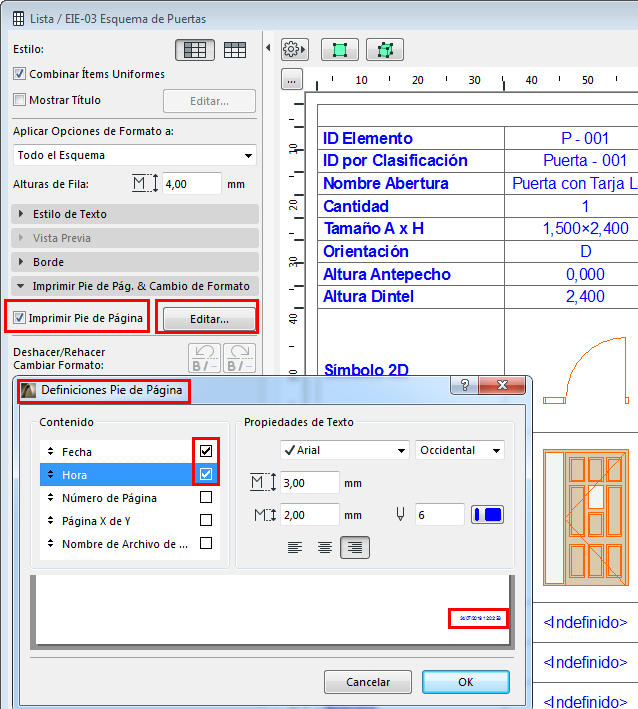
Task: Select the first table style icon
Action: [195, 49]
